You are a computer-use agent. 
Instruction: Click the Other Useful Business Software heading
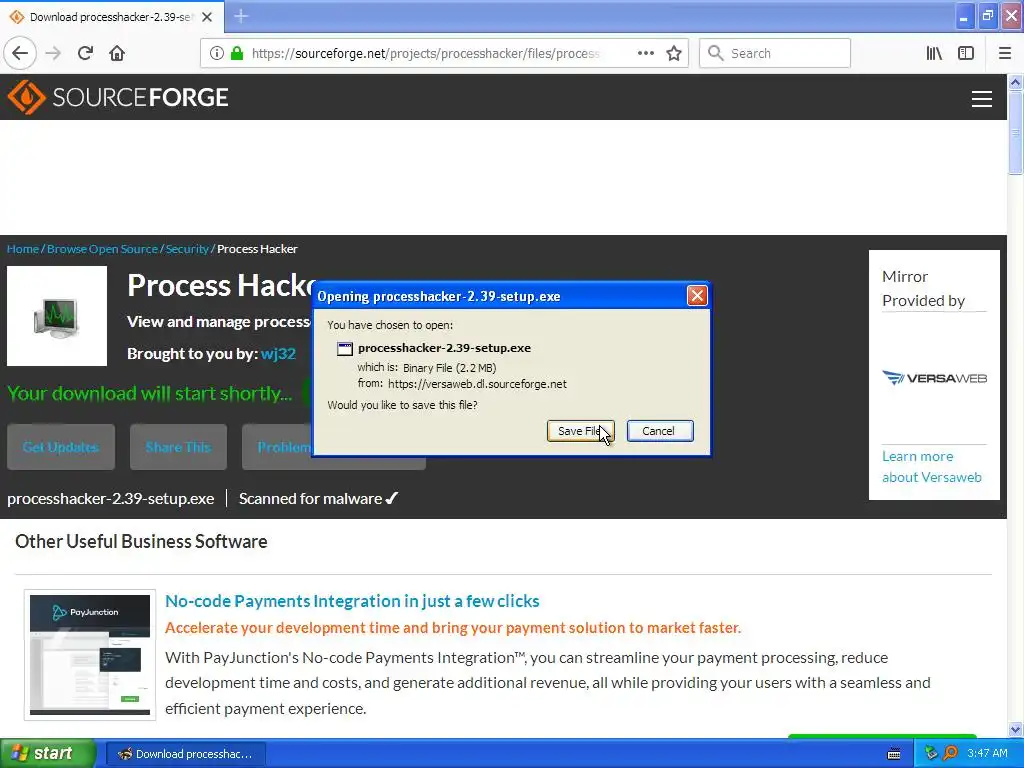click(x=141, y=541)
